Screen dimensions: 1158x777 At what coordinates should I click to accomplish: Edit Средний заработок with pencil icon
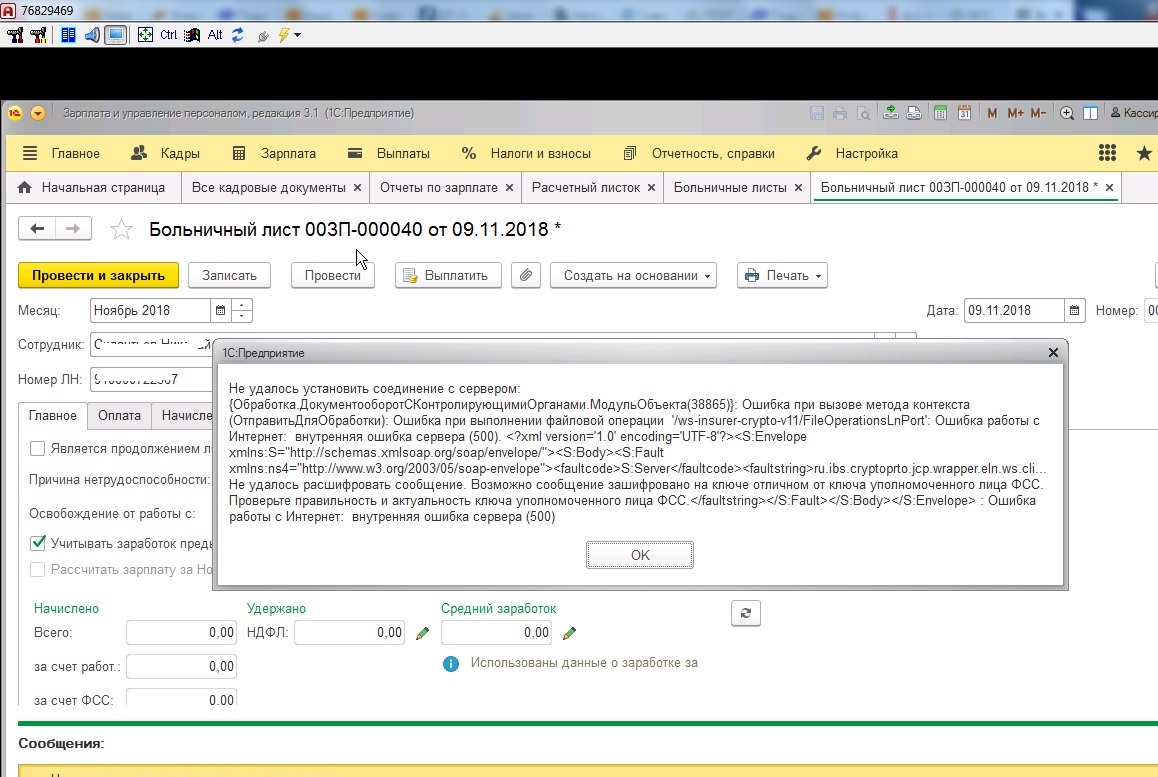coord(569,633)
